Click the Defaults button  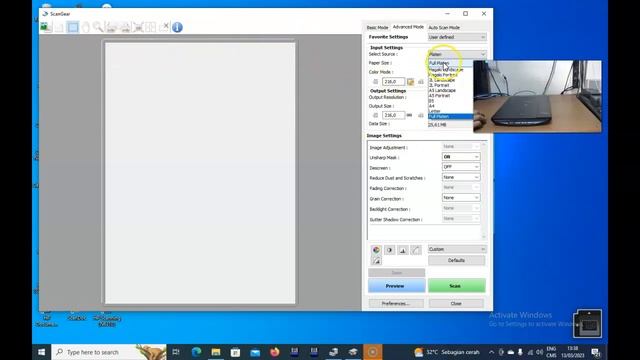tap(457, 260)
